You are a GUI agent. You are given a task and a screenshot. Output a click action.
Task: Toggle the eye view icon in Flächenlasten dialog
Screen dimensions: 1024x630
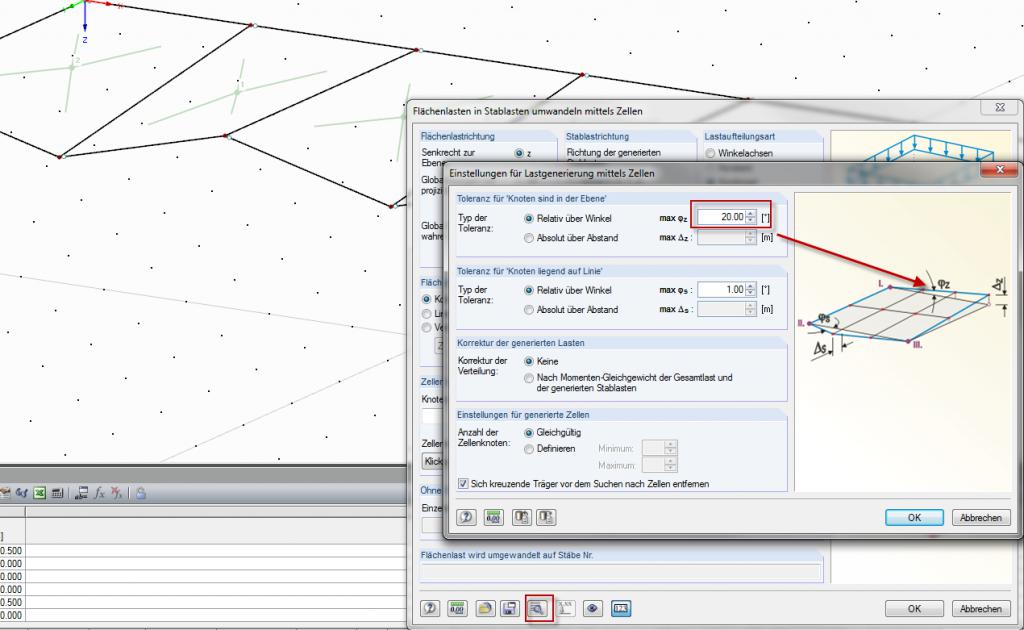click(x=592, y=608)
